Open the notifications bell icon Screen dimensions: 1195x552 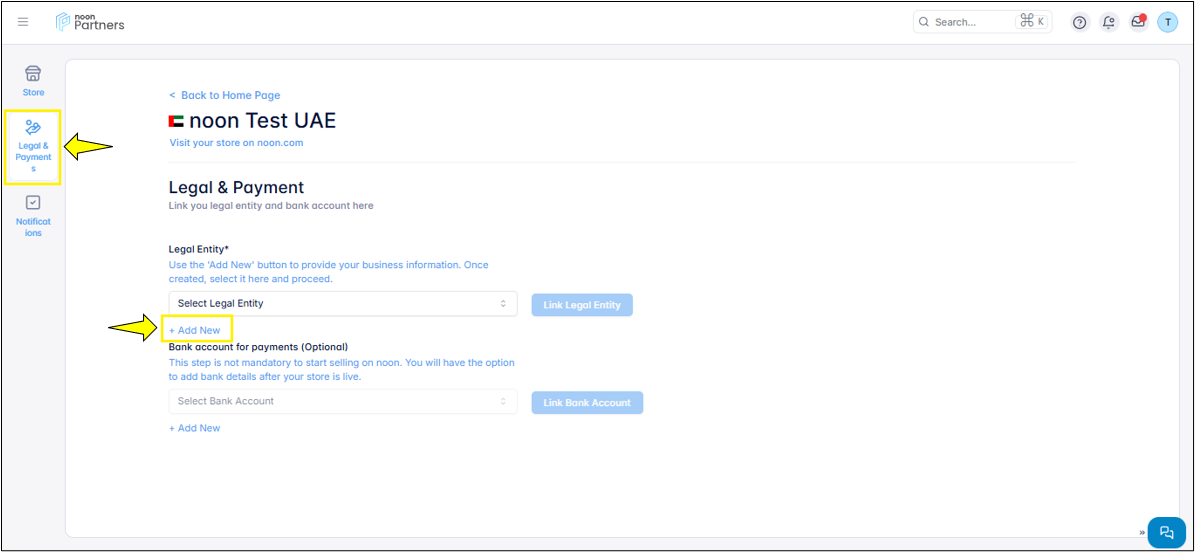1108,22
